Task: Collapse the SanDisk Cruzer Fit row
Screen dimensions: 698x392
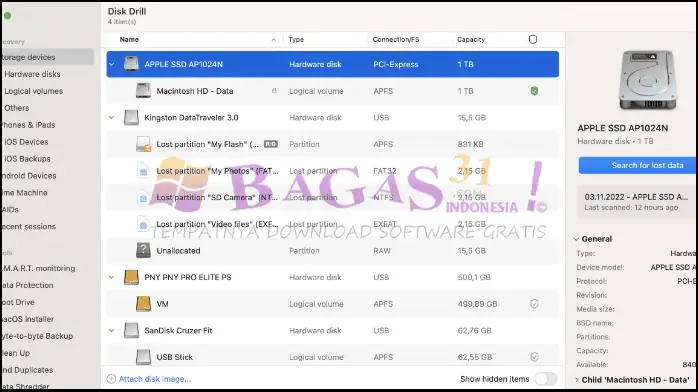Action: tap(112, 331)
